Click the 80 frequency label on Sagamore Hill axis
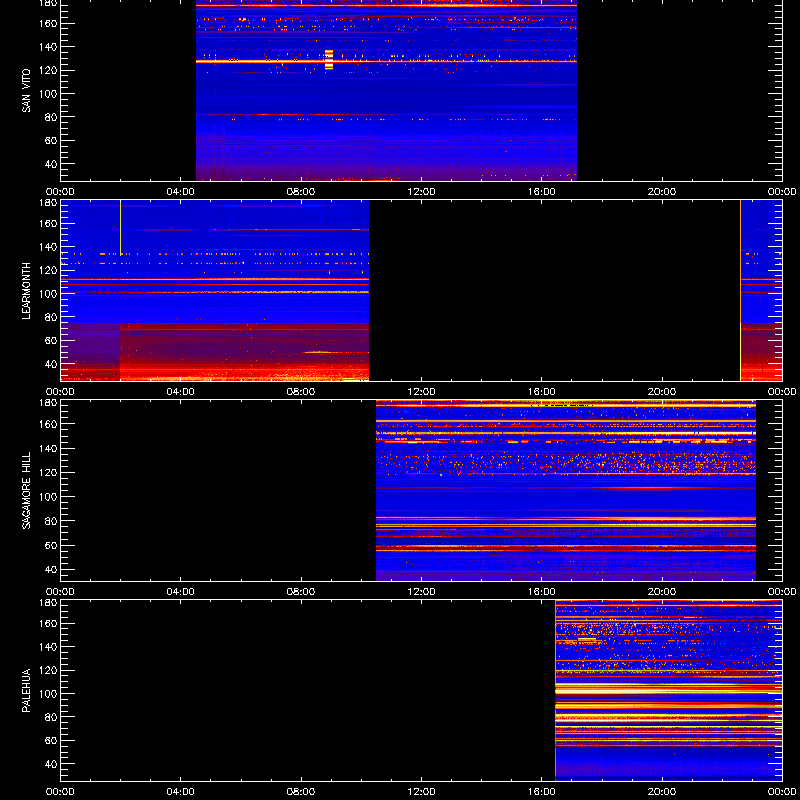 pos(51,521)
